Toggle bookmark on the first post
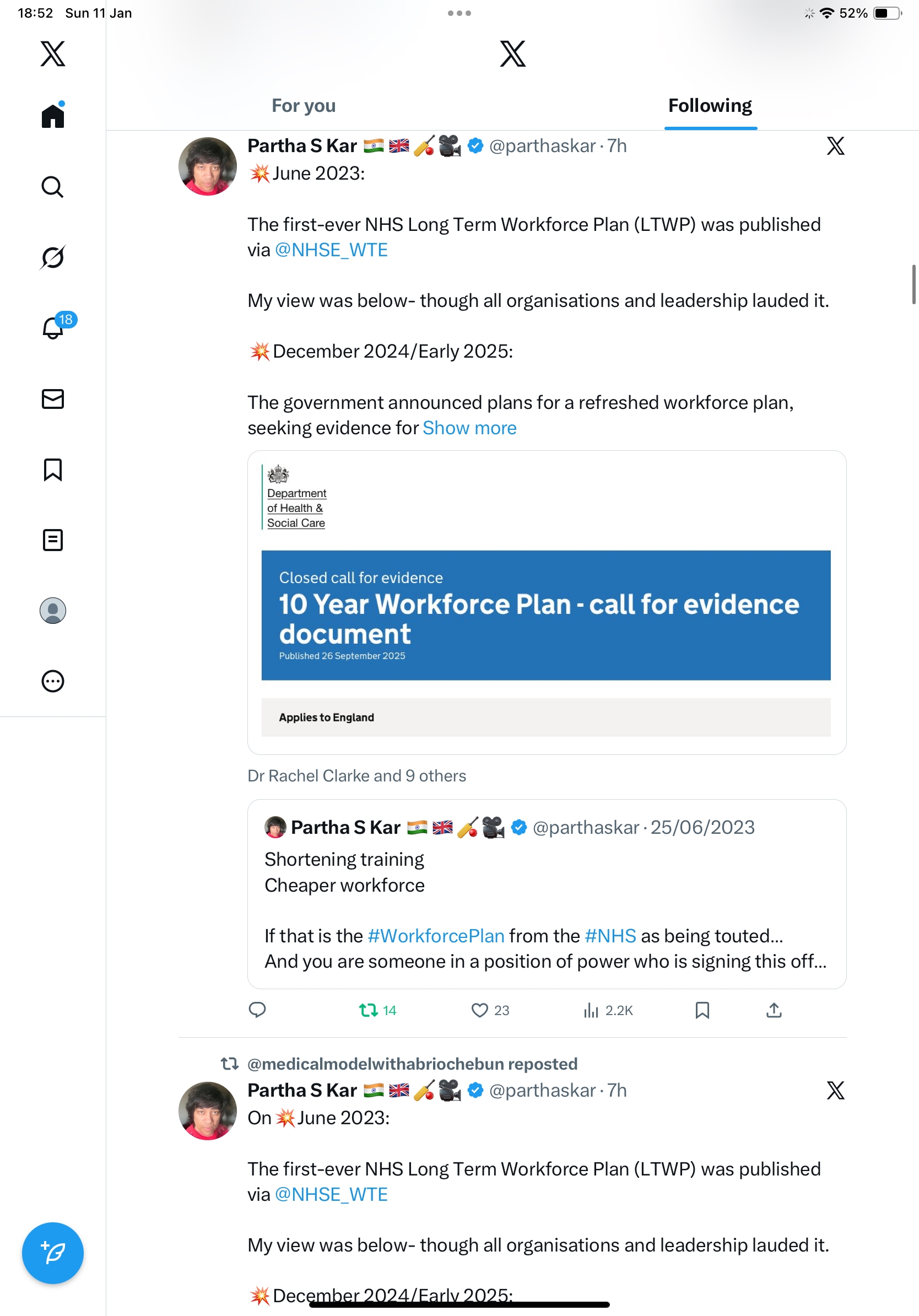The height and width of the screenshot is (1316, 919). 702,1011
